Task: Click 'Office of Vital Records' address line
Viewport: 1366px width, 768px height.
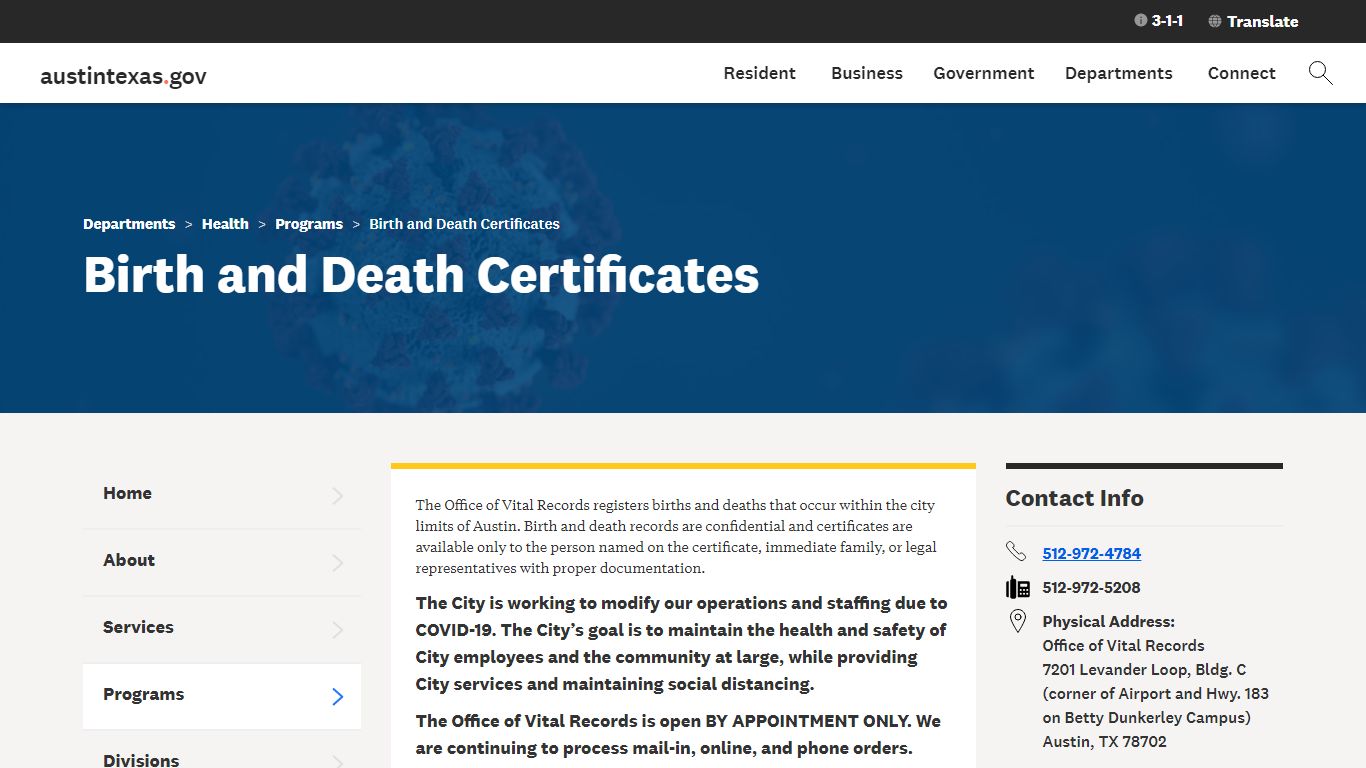Action: 1123,645
